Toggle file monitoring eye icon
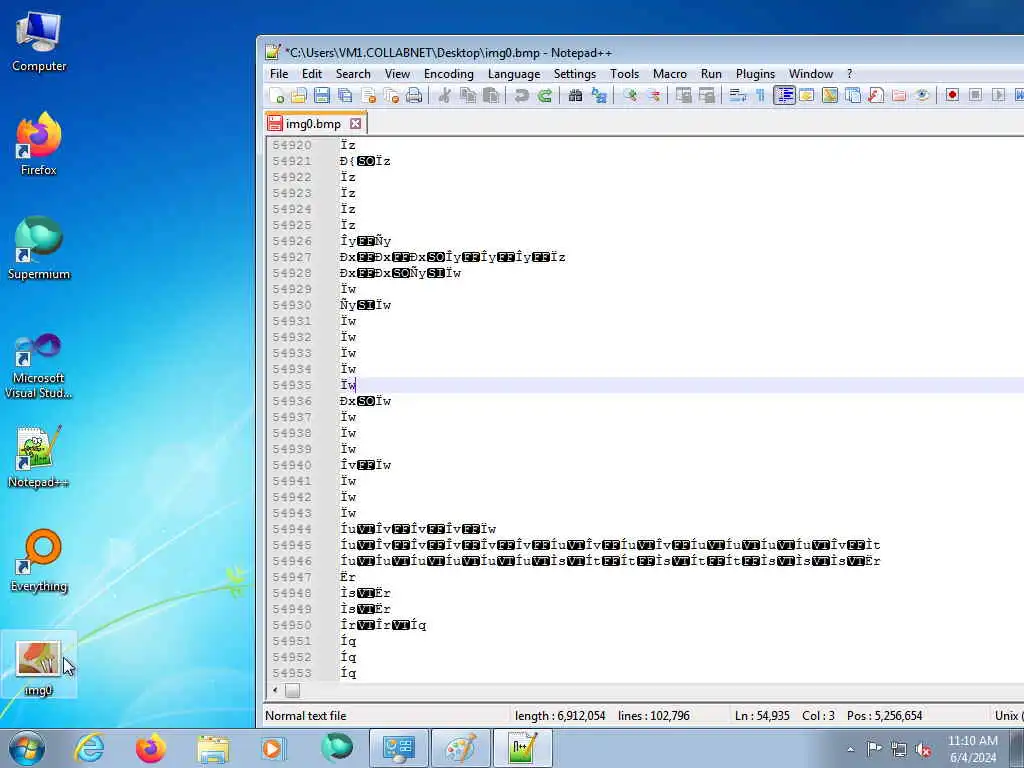 pyautogui.click(x=921, y=96)
